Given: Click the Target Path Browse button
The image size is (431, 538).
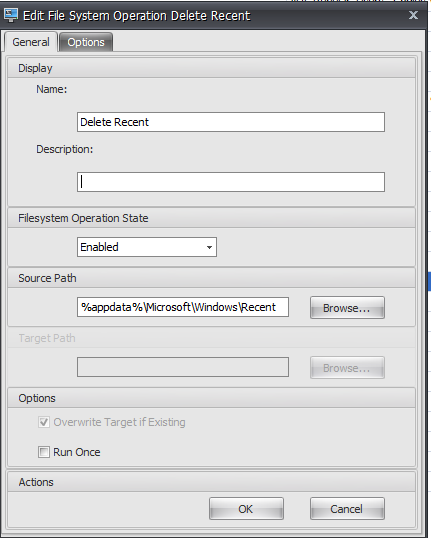Looking at the screenshot, I should click(347, 368).
